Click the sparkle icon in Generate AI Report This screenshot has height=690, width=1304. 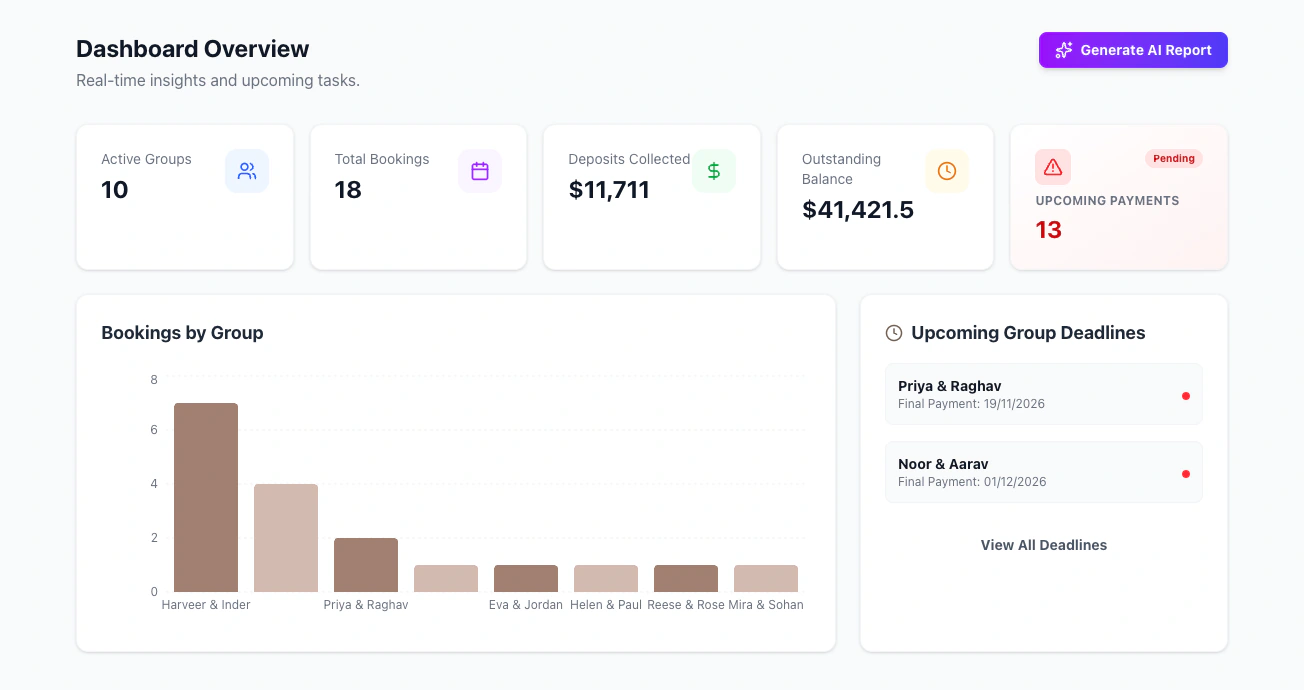[x=1064, y=50]
